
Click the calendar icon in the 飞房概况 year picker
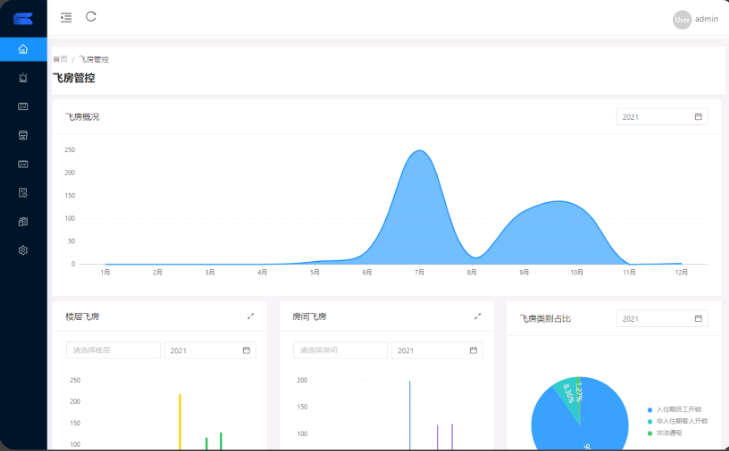coord(698,117)
